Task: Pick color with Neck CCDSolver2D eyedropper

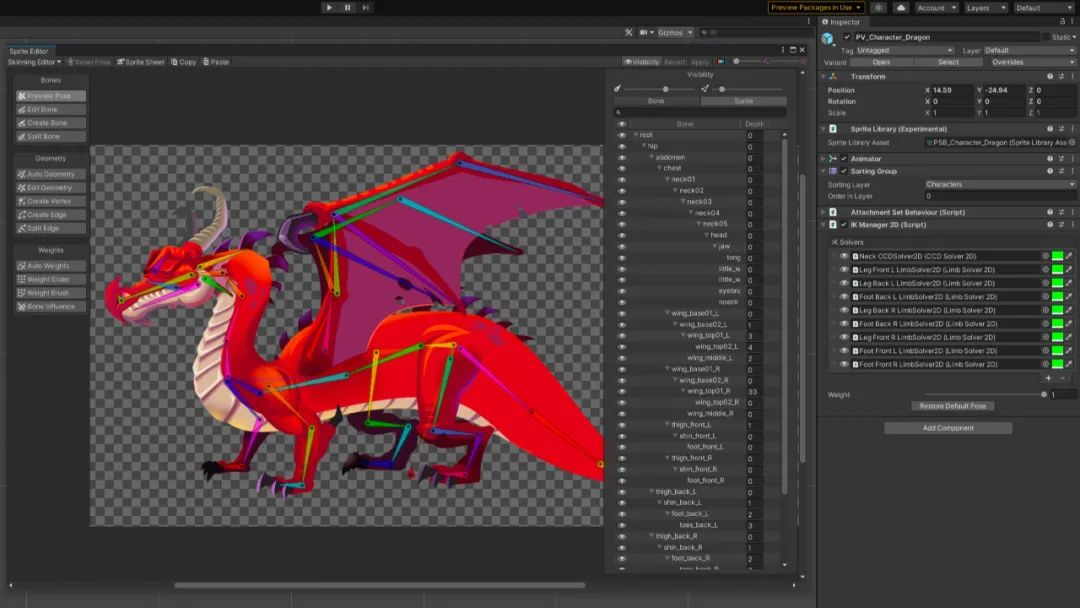Action: [1068, 256]
